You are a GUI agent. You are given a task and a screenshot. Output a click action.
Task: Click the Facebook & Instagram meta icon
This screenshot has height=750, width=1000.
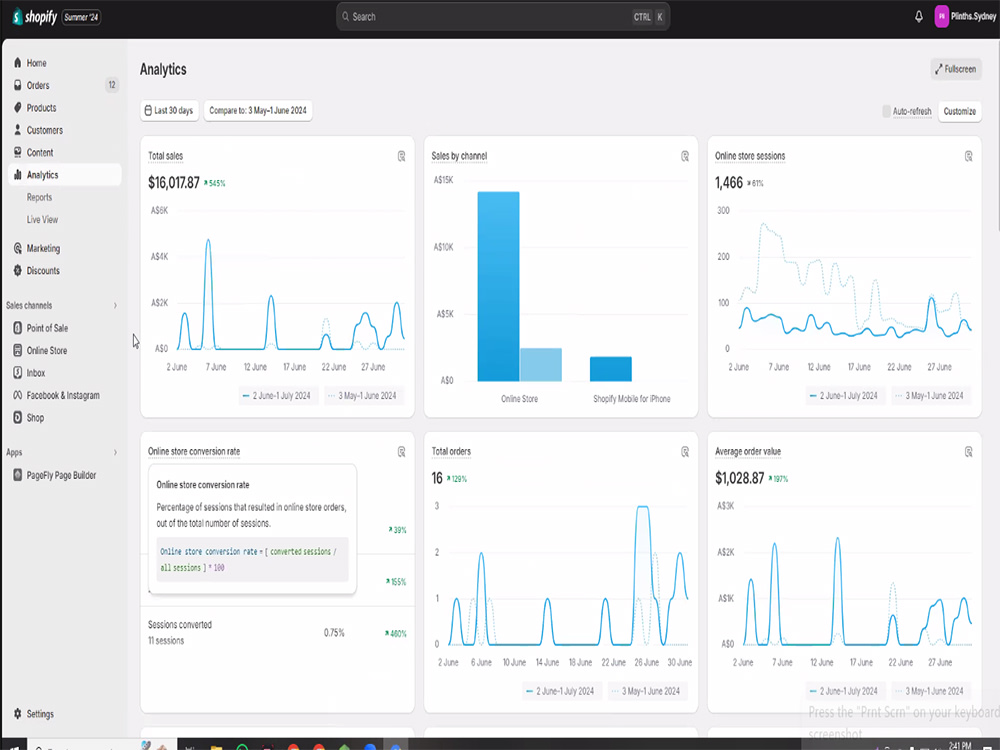[x=17, y=395]
